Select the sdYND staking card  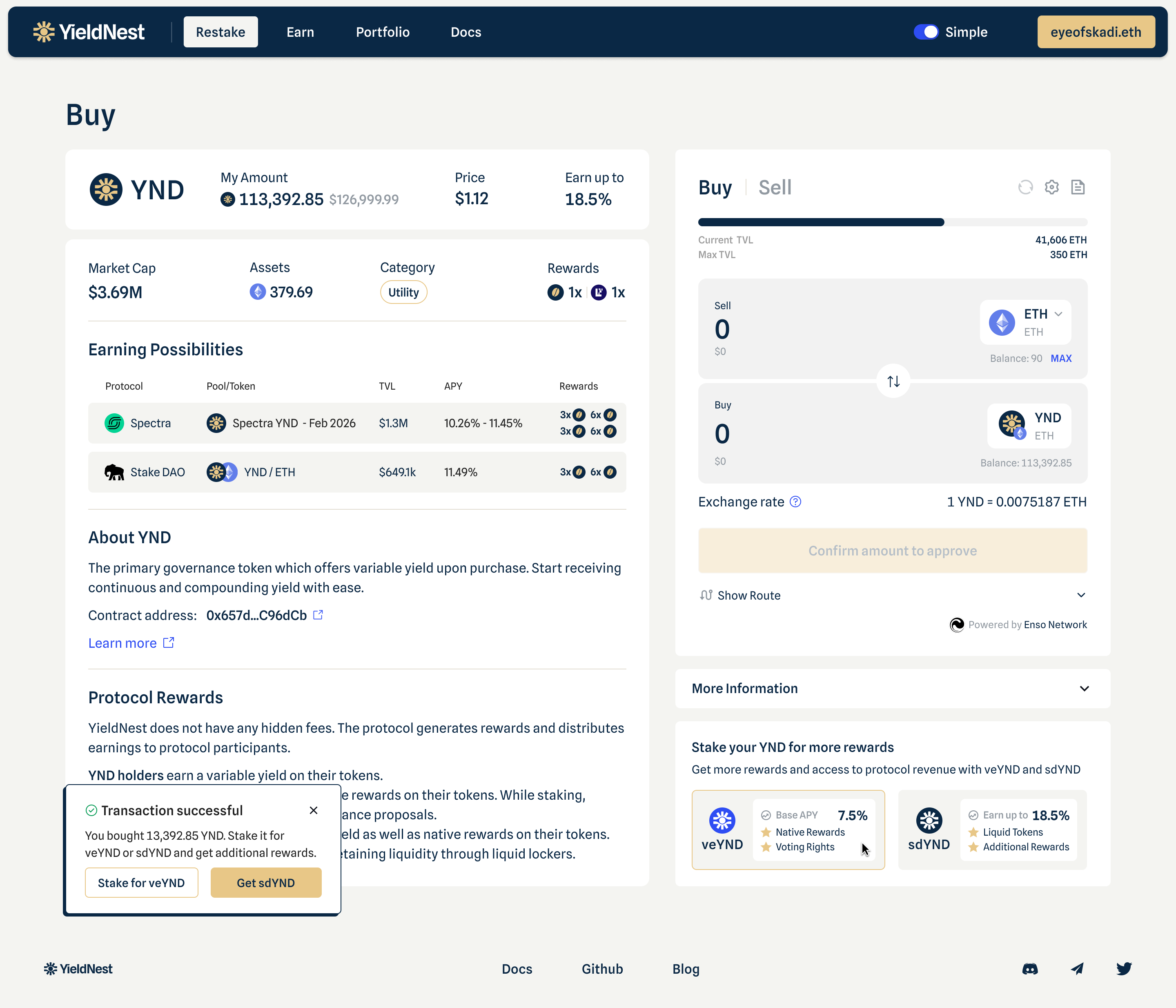(993, 830)
